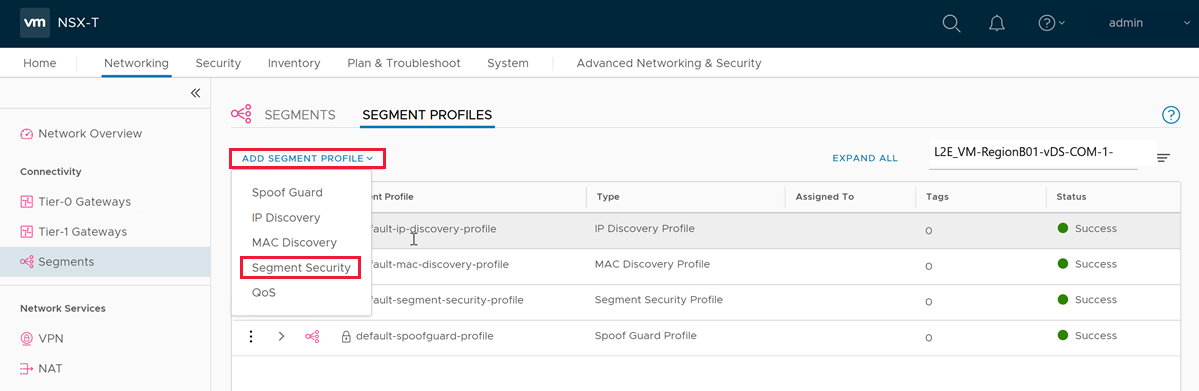Click the Tier-0 Gateways sidebar item
This screenshot has height=391, width=1199.
point(75,202)
